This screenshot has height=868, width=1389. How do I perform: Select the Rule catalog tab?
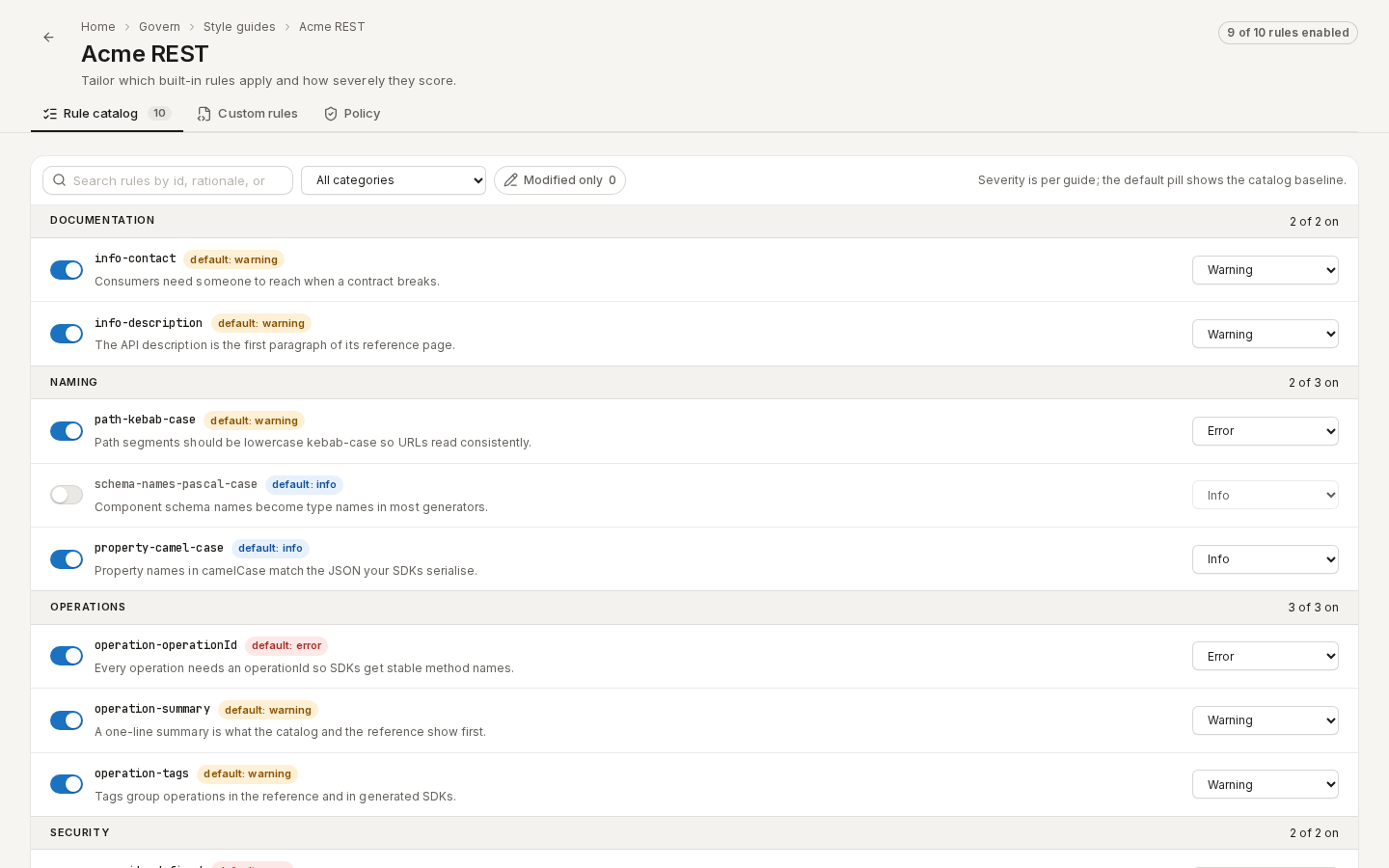(x=107, y=114)
